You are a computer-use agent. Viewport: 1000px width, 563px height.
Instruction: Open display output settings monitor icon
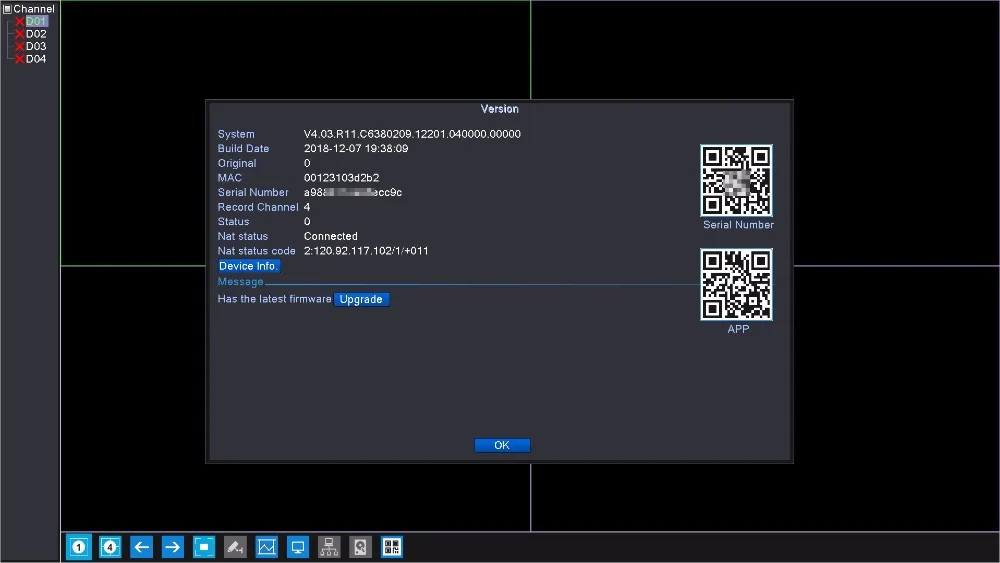tap(297, 547)
